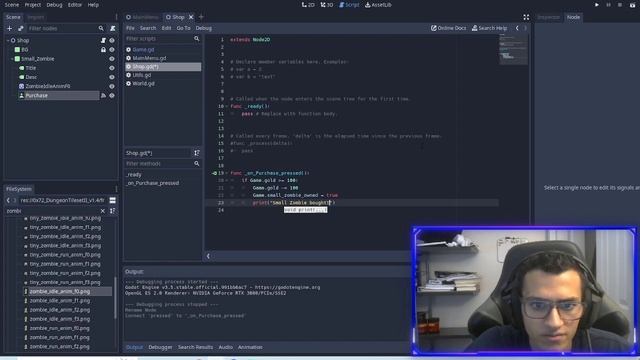Go to next script edit location arrow
Image resolution: width=640 pixels, height=360 pixels.
tap(525, 28)
